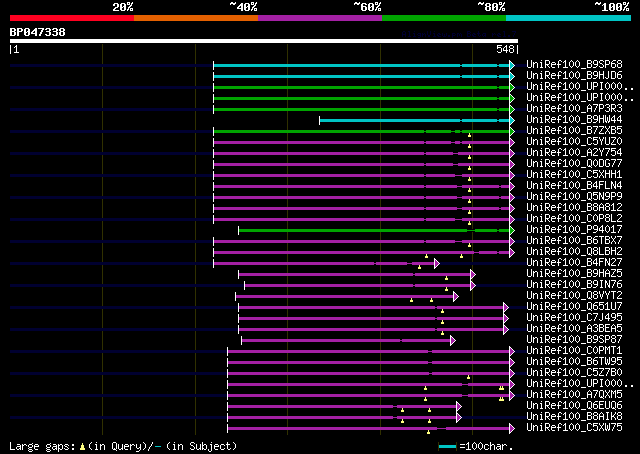Click the cyan ~100% identity legend segment

568,18
